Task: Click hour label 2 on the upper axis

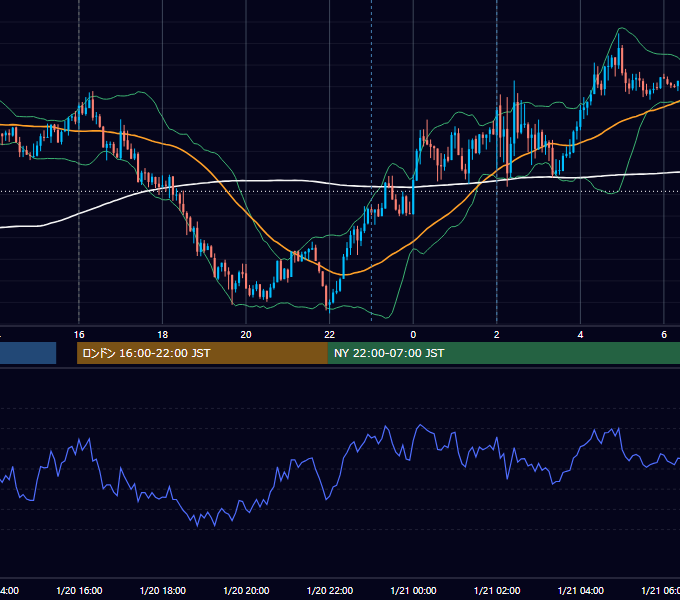Action: click(x=497, y=335)
